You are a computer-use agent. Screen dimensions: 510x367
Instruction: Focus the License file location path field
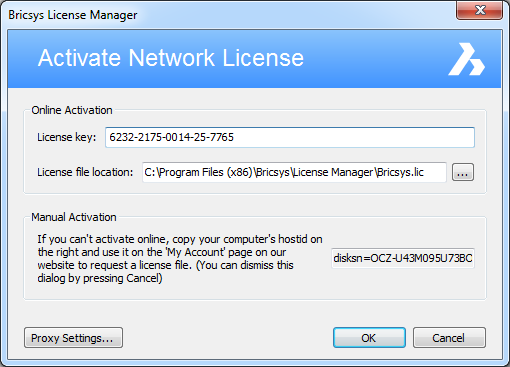tap(294, 172)
